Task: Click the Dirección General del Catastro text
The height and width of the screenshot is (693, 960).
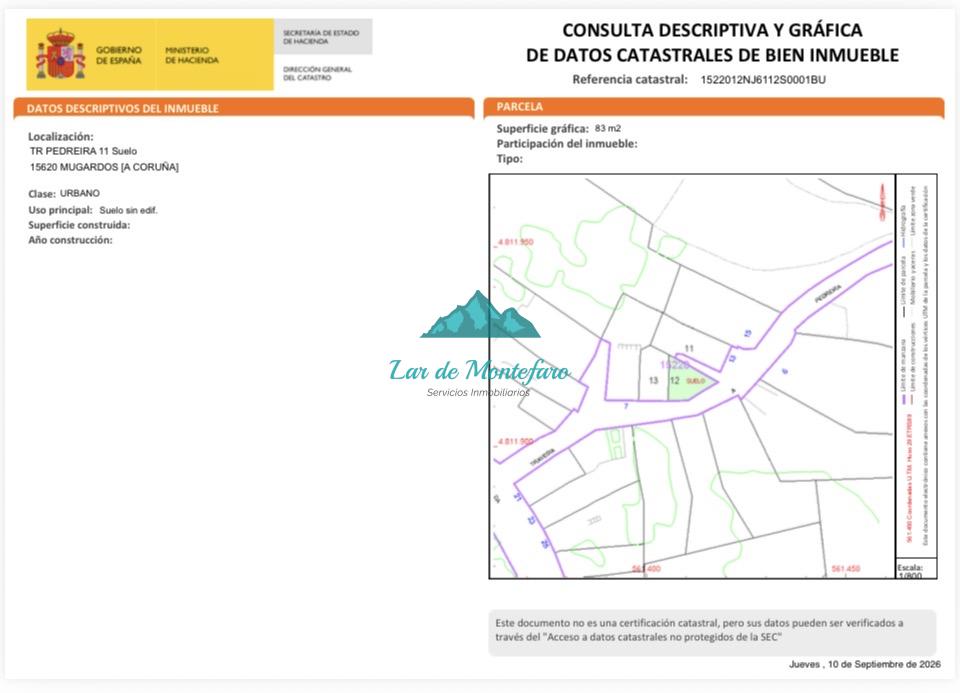Action: click(317, 73)
